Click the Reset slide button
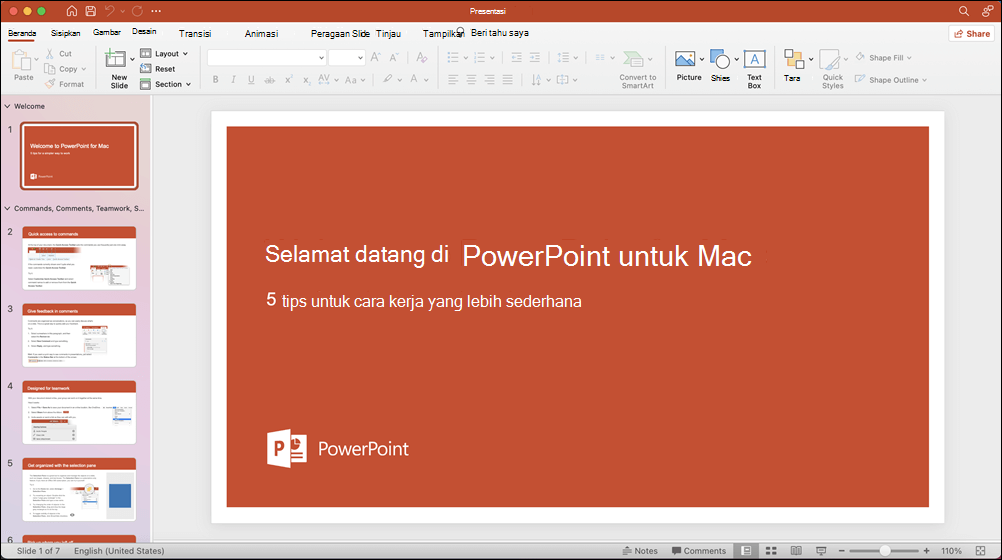This screenshot has height=560, width=1002. (x=158, y=69)
